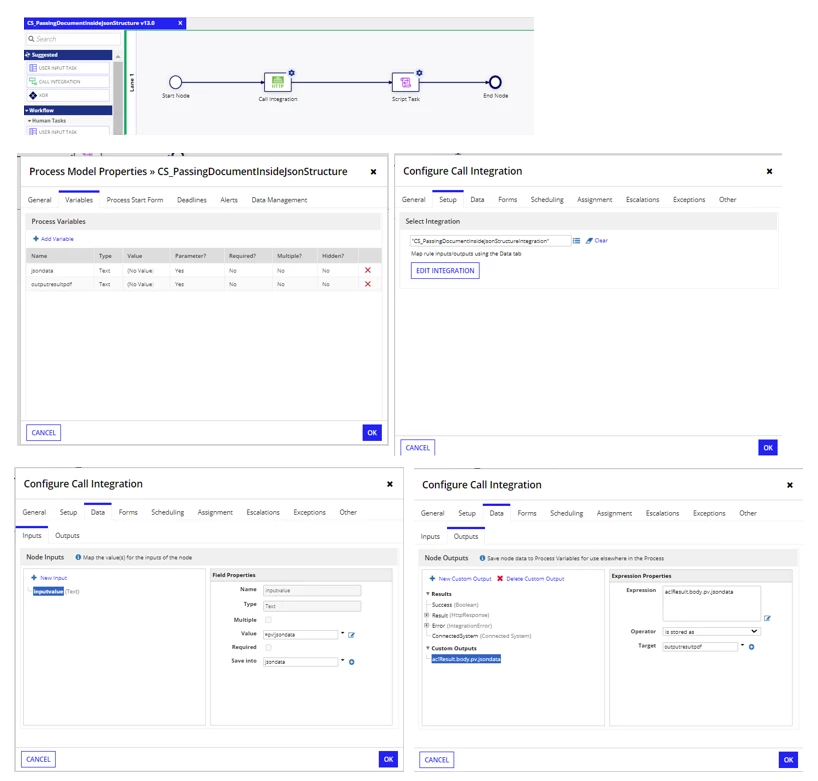Remove the outputresultpdf variable row

tap(368, 284)
